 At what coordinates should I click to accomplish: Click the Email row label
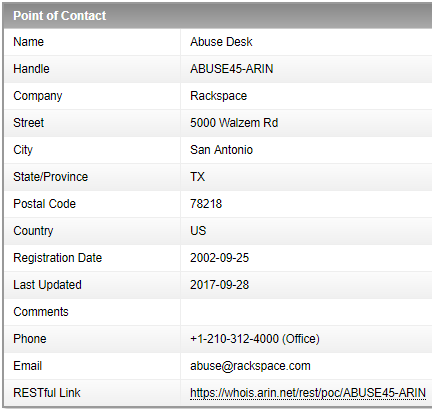pyautogui.click(x=28, y=366)
